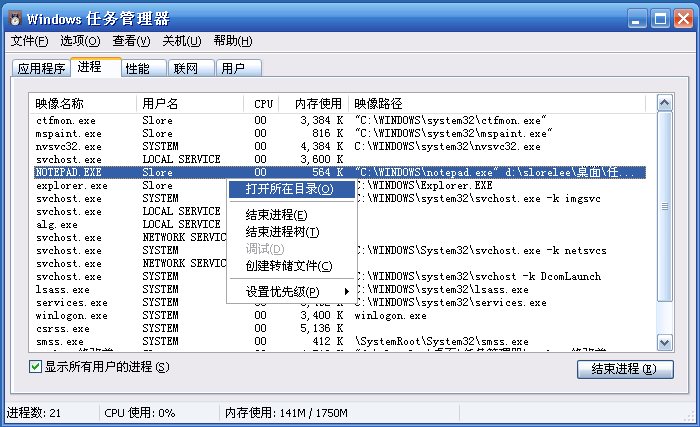Open the 文件(F) menu
The width and height of the screenshot is (700, 427).
click(29, 41)
